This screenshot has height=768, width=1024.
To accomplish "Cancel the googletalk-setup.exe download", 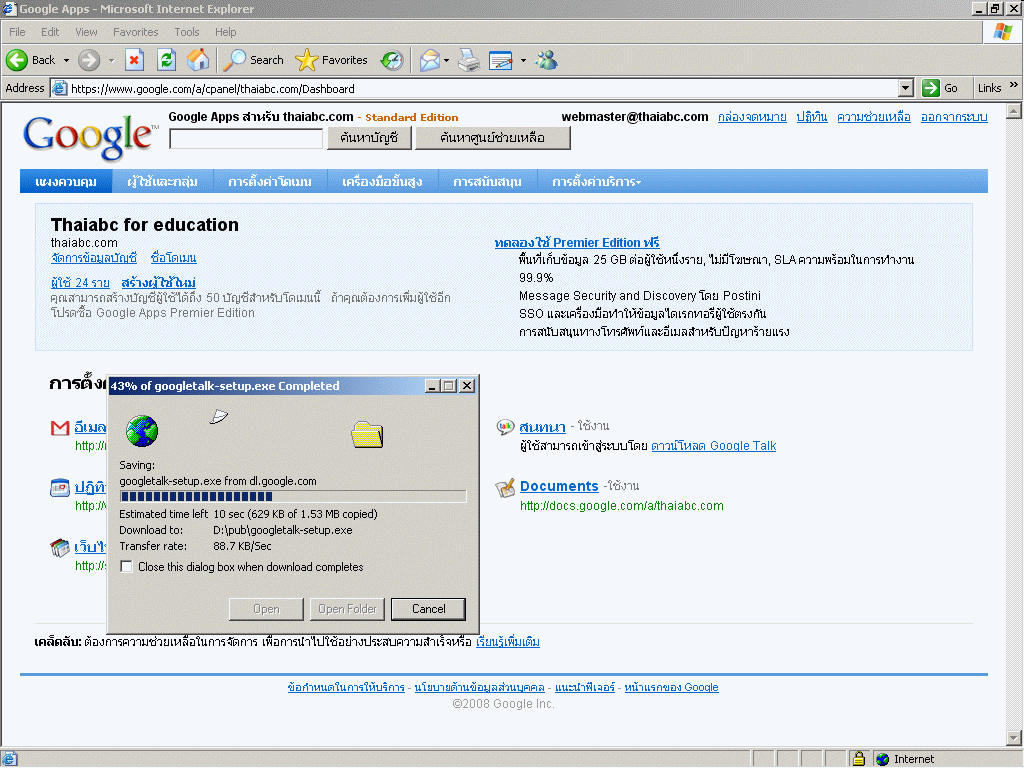I will pos(428,609).
